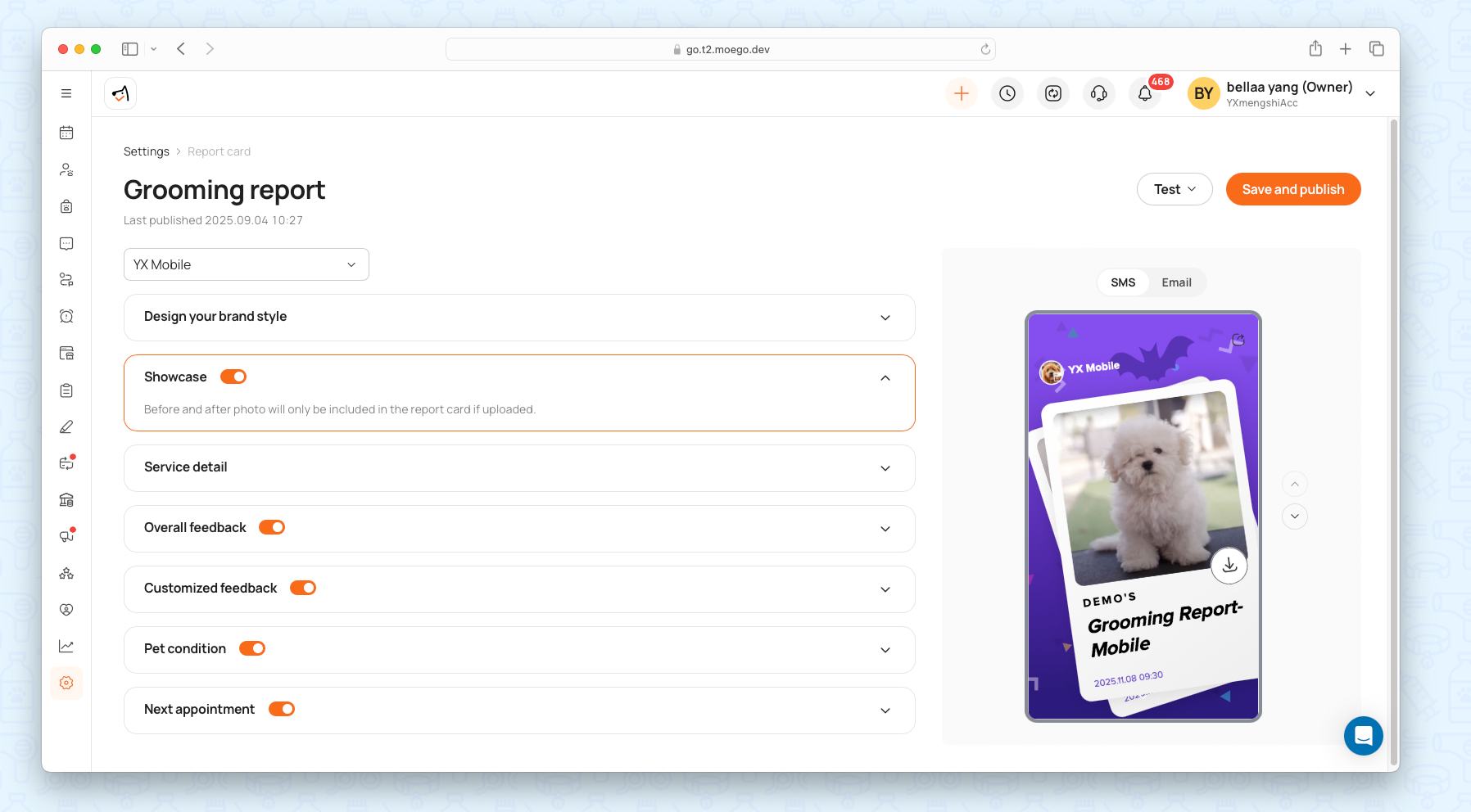Open the chat messenger bubble icon
Viewport: 1471px width, 812px height.
(x=1363, y=736)
